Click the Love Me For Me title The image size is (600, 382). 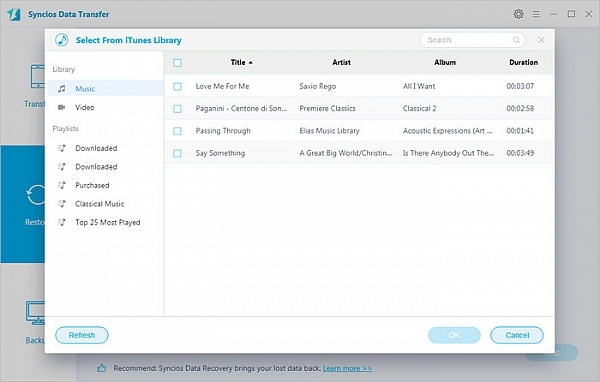[222, 86]
